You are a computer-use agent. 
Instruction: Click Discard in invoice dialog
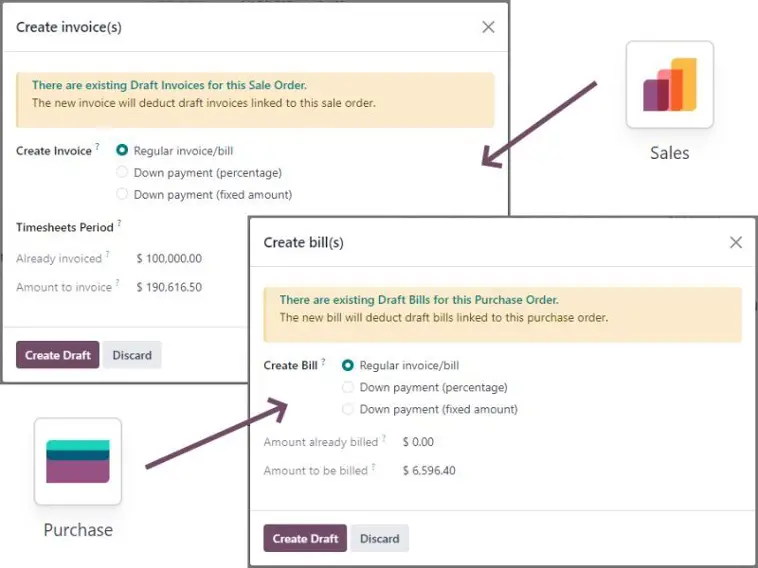click(x=132, y=355)
